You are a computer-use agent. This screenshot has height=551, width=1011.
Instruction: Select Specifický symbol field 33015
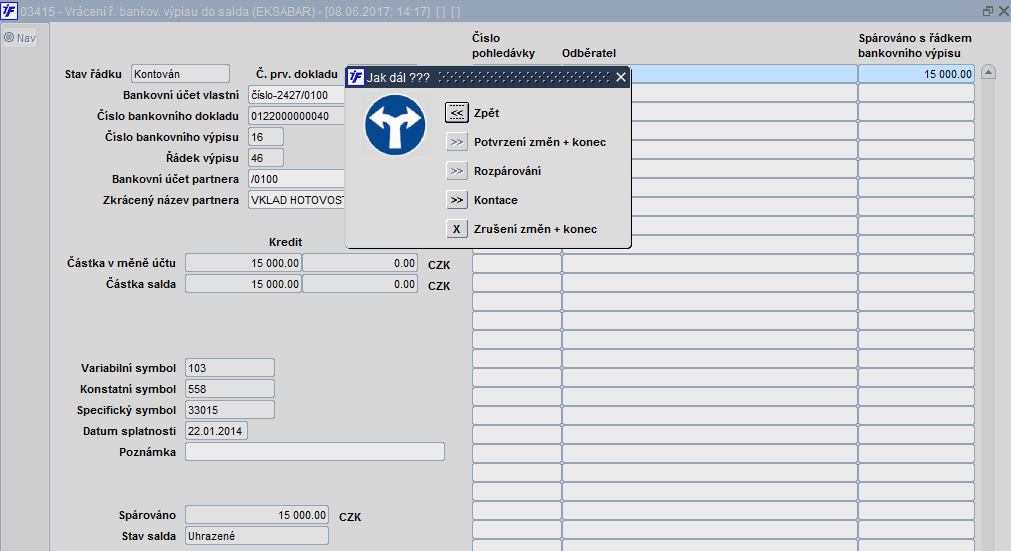click(230, 410)
